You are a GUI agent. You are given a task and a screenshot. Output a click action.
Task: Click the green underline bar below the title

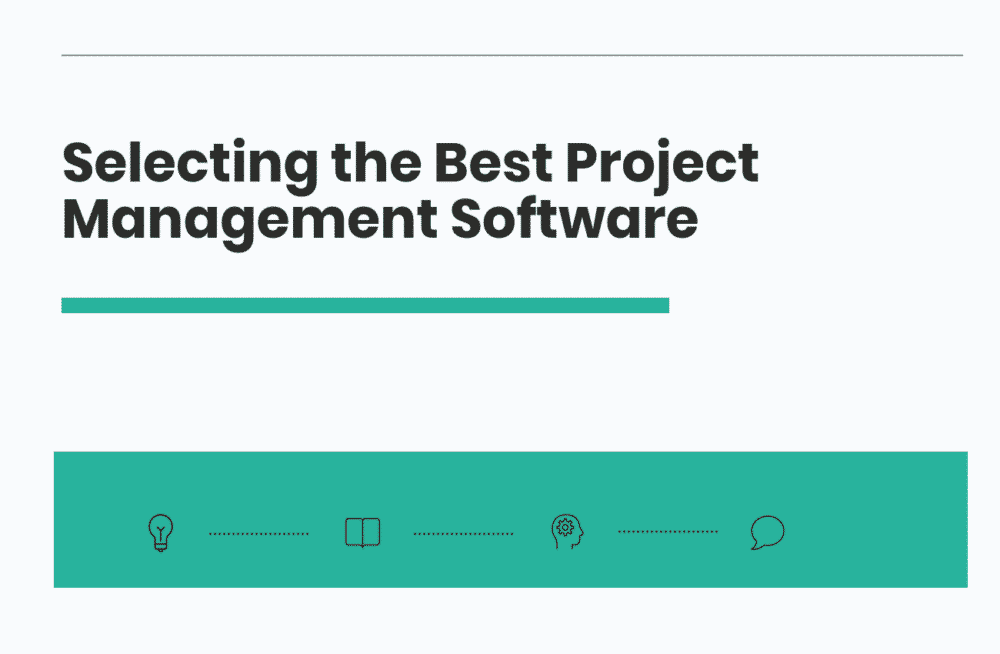[x=367, y=301]
